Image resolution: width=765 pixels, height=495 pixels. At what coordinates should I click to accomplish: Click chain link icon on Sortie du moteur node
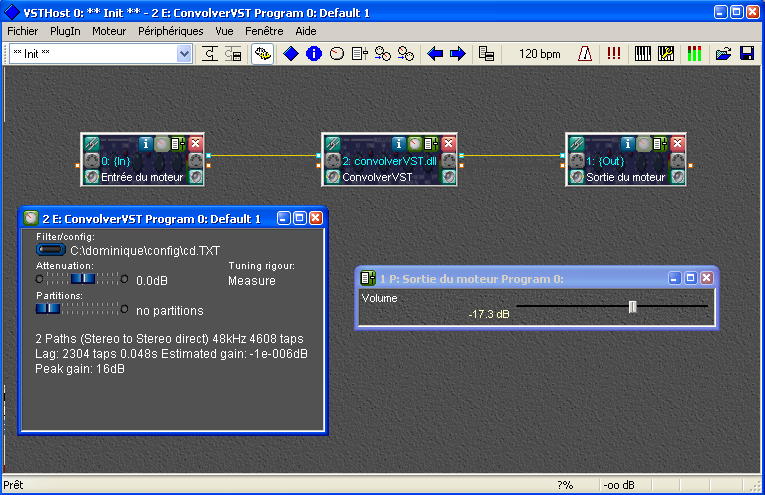click(x=577, y=143)
